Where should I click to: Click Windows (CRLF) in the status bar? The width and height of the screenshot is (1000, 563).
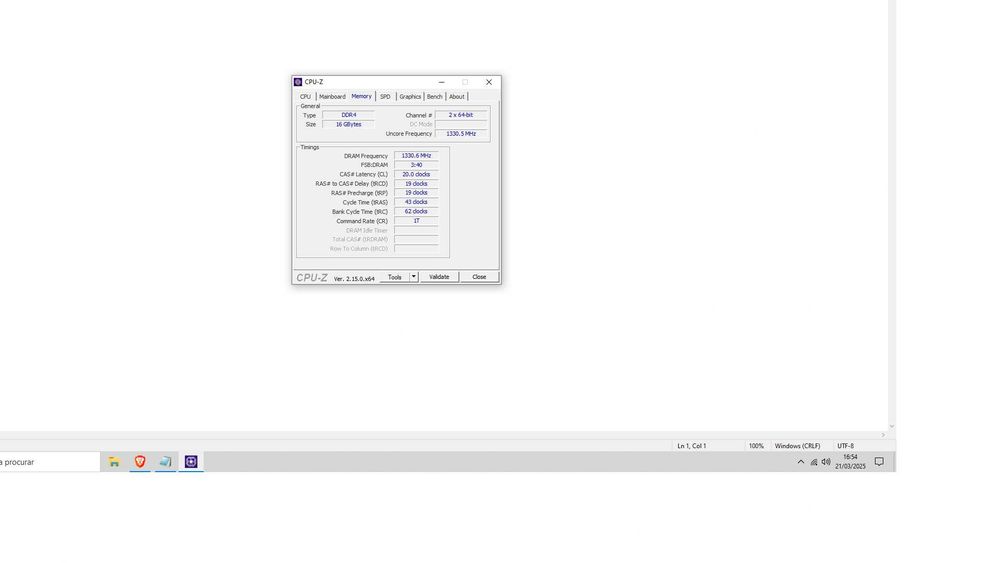pos(797,446)
